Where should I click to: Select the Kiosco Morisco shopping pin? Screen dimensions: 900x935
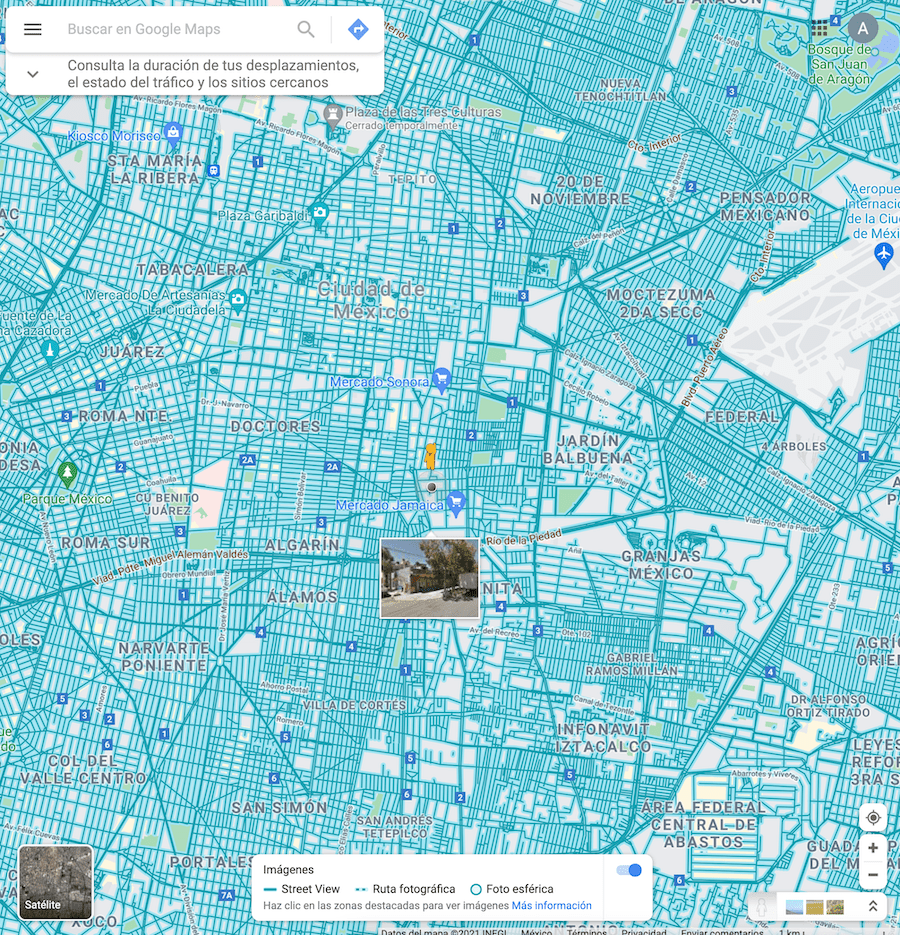pos(173,134)
